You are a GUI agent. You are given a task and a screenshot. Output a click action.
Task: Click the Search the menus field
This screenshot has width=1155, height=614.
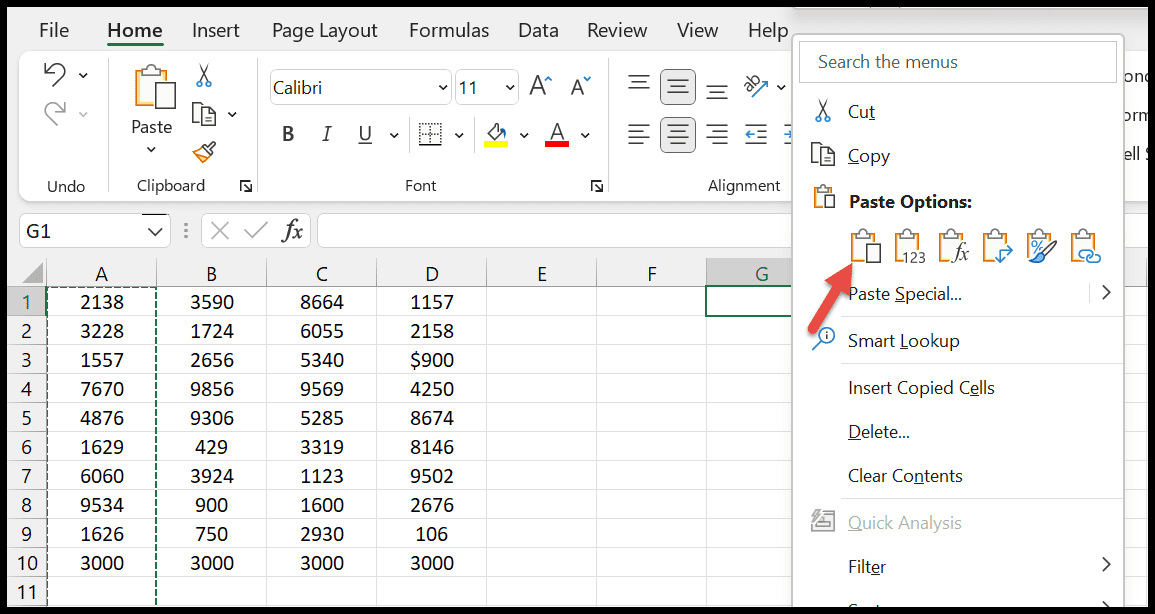coord(958,62)
